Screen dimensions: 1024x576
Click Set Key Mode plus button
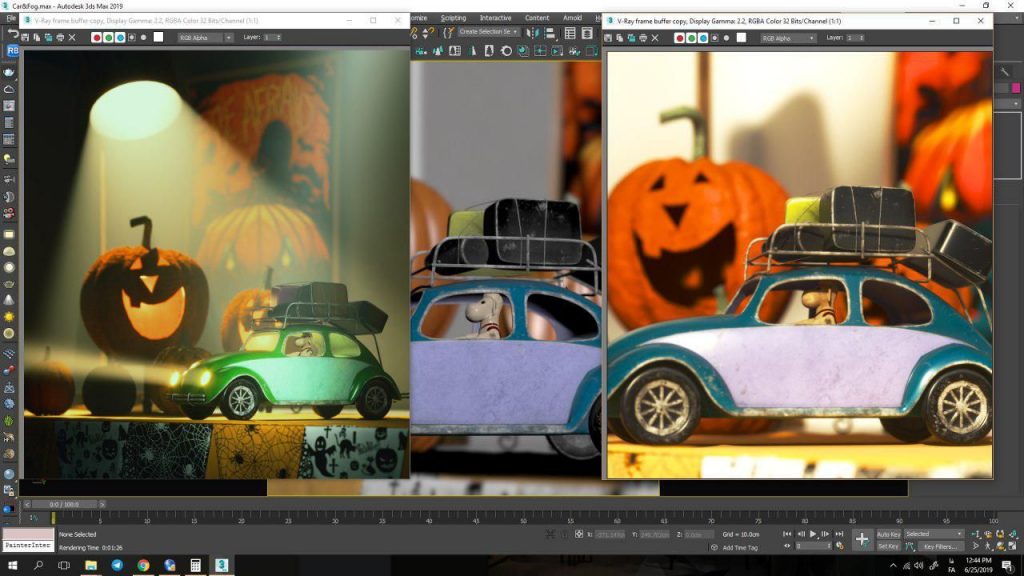862,539
